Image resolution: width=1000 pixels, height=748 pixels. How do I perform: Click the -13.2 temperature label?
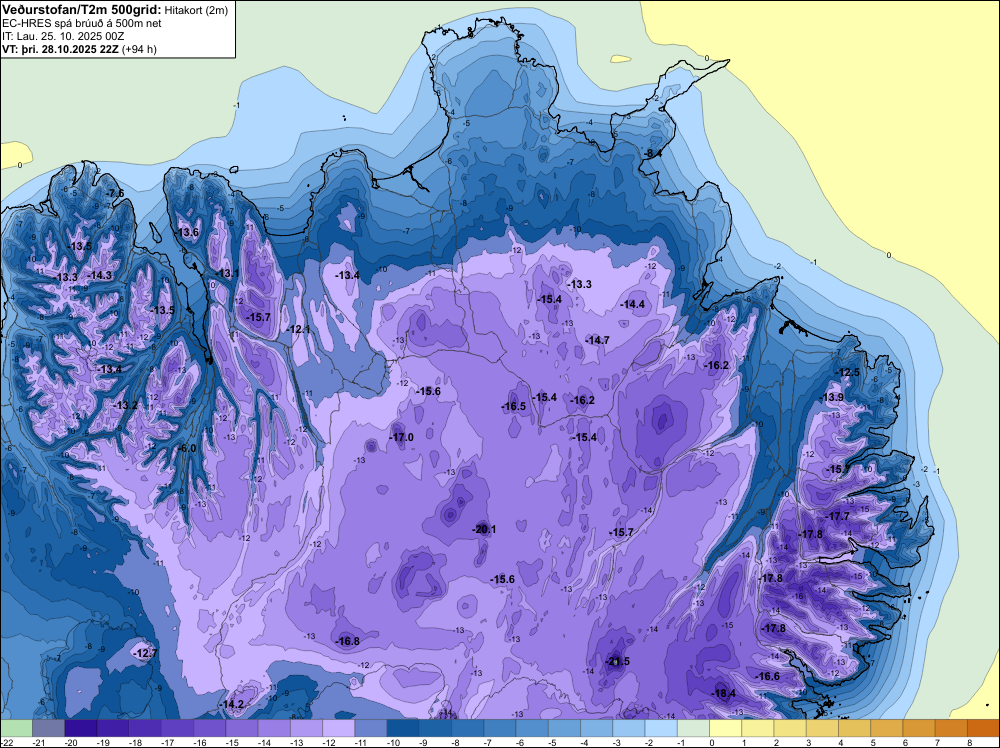(x=125, y=406)
